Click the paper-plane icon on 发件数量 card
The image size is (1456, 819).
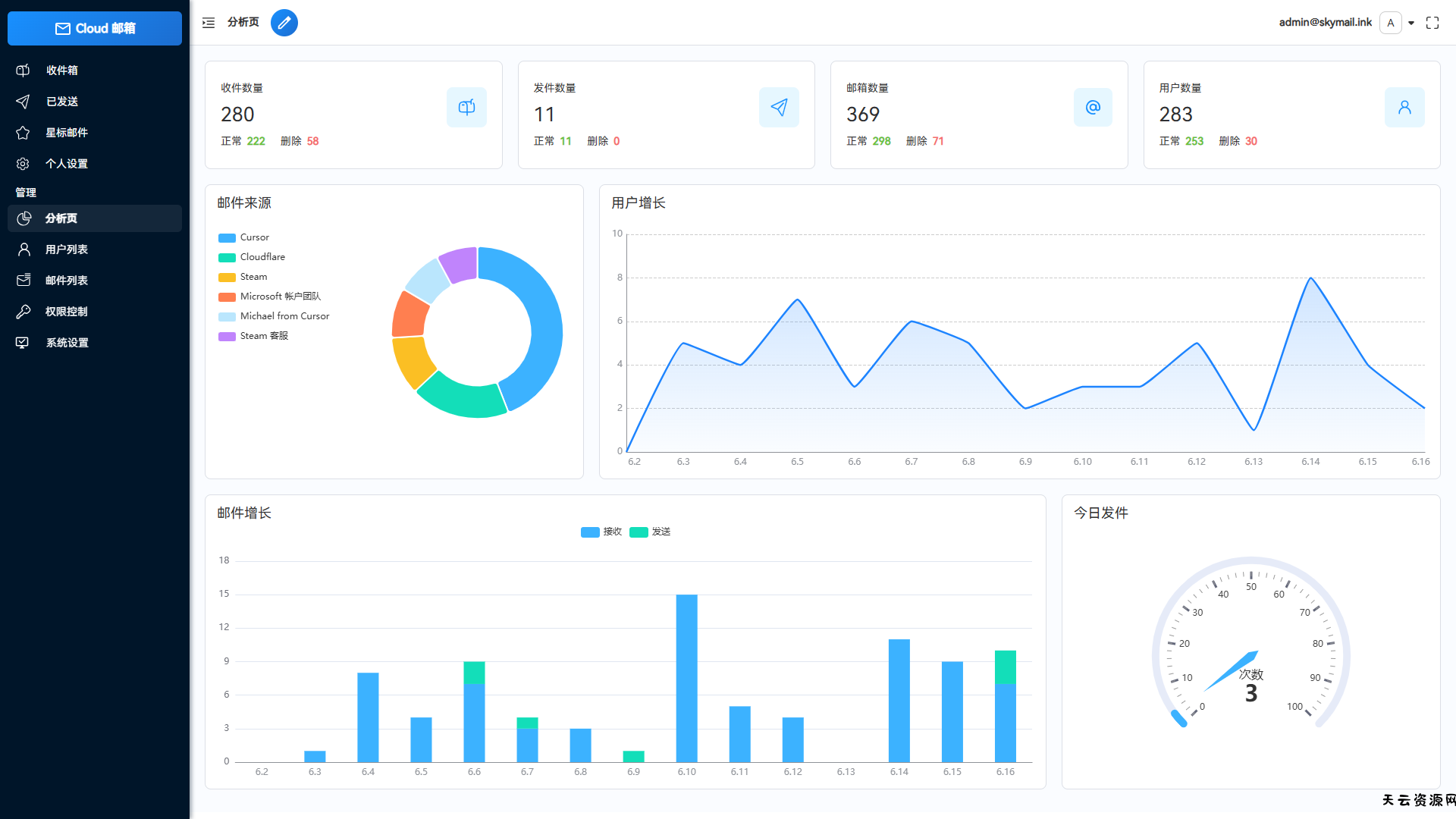tap(779, 107)
